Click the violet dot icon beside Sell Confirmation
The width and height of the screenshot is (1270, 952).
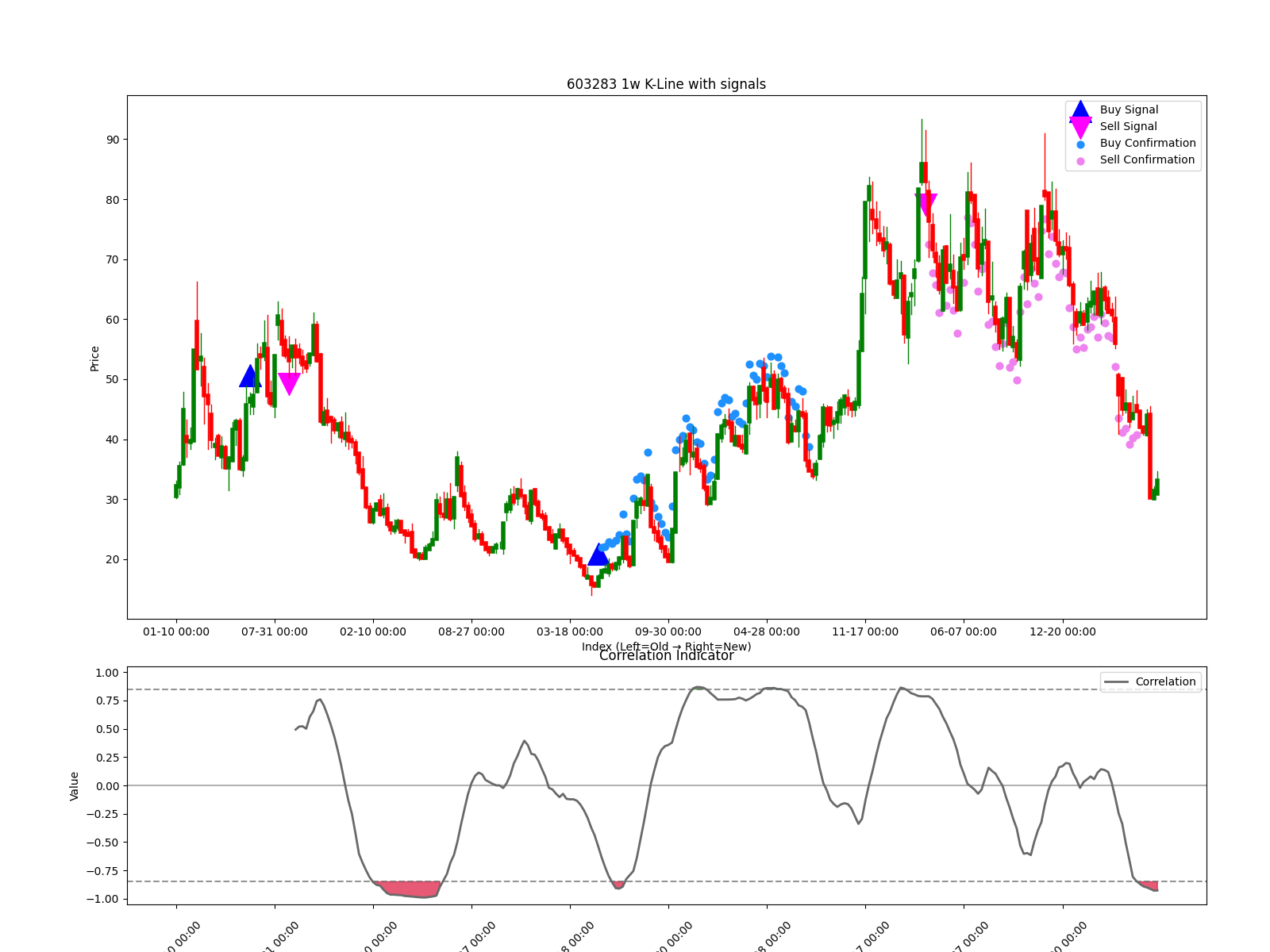pyautogui.click(x=1080, y=161)
